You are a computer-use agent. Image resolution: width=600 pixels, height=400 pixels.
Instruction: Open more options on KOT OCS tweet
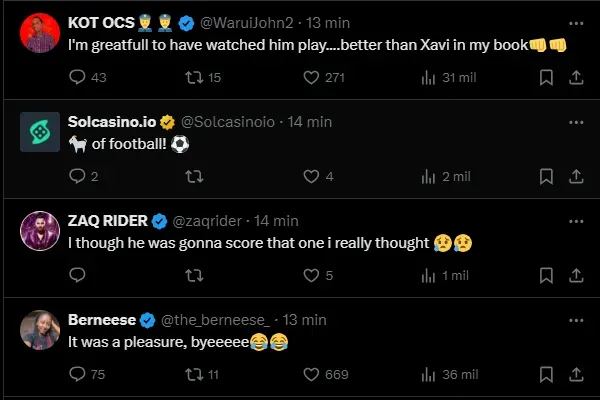(x=575, y=21)
